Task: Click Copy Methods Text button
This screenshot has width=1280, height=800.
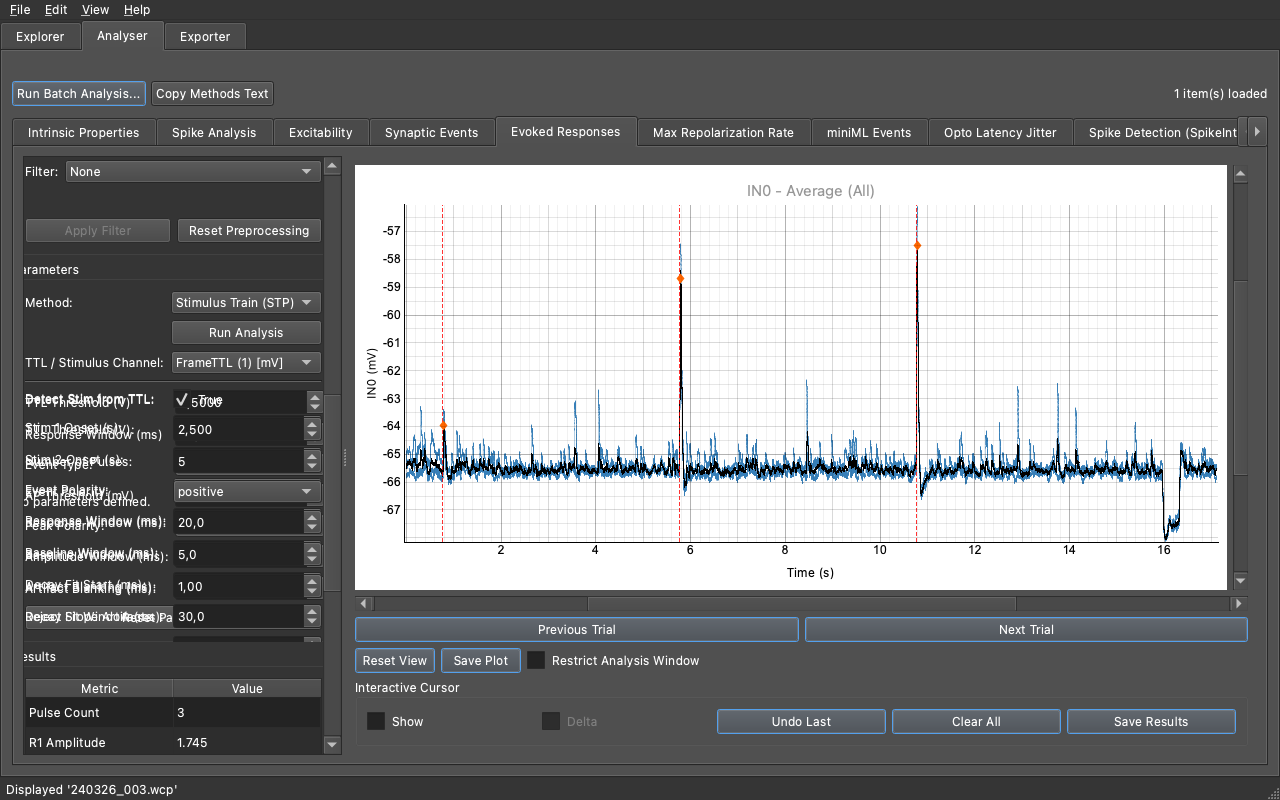Action: coord(212,94)
